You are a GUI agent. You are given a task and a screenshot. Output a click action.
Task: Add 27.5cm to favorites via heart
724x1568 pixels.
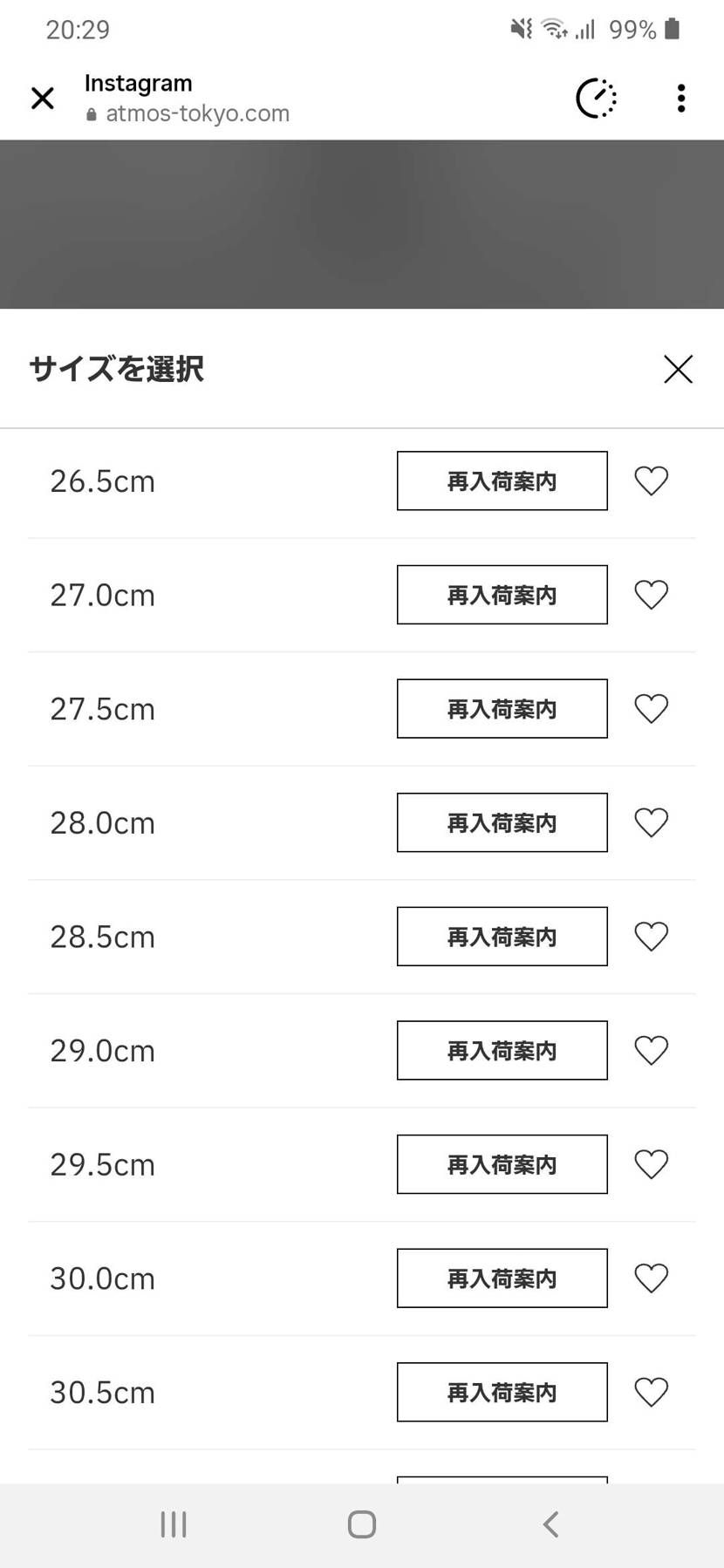pyautogui.click(x=651, y=708)
